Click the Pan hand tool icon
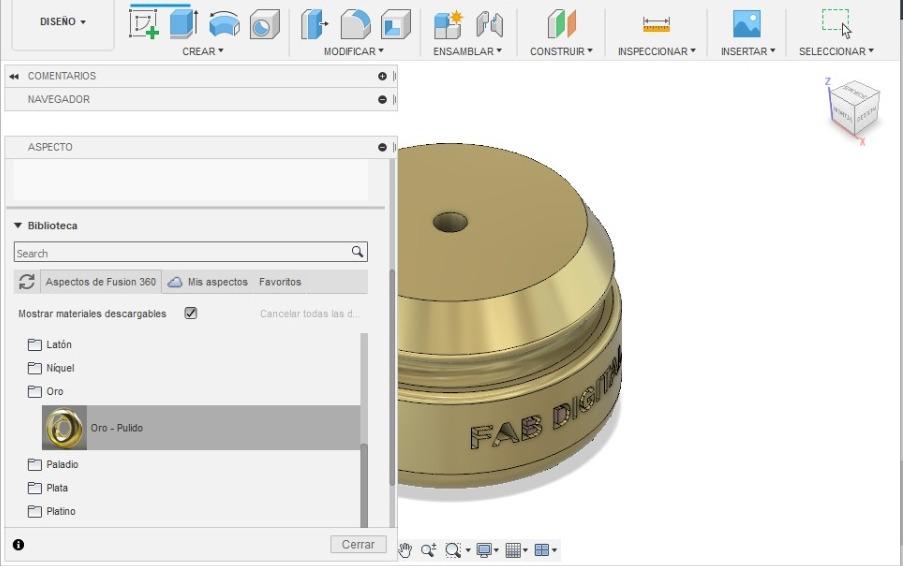Screen dimensions: 903x566 (x=405, y=550)
